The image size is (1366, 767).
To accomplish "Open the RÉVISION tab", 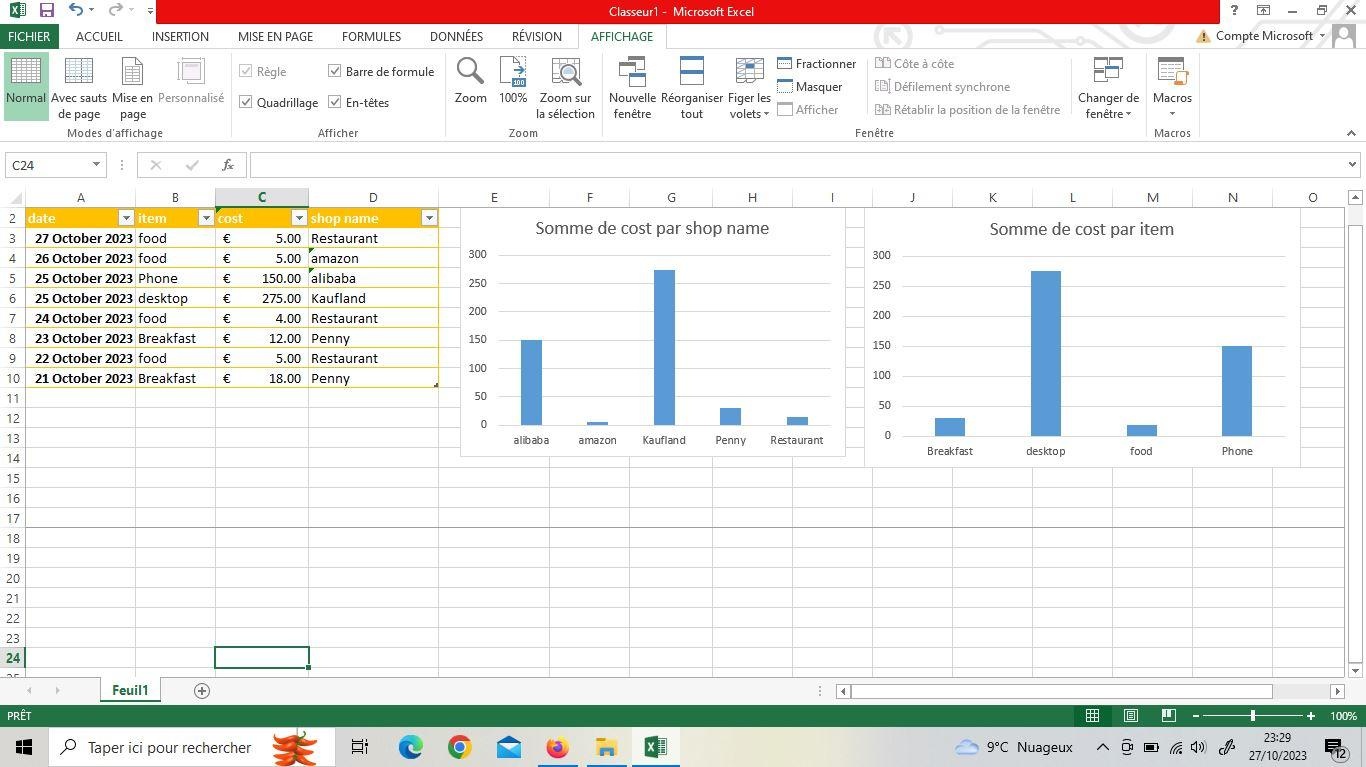I will [536, 36].
